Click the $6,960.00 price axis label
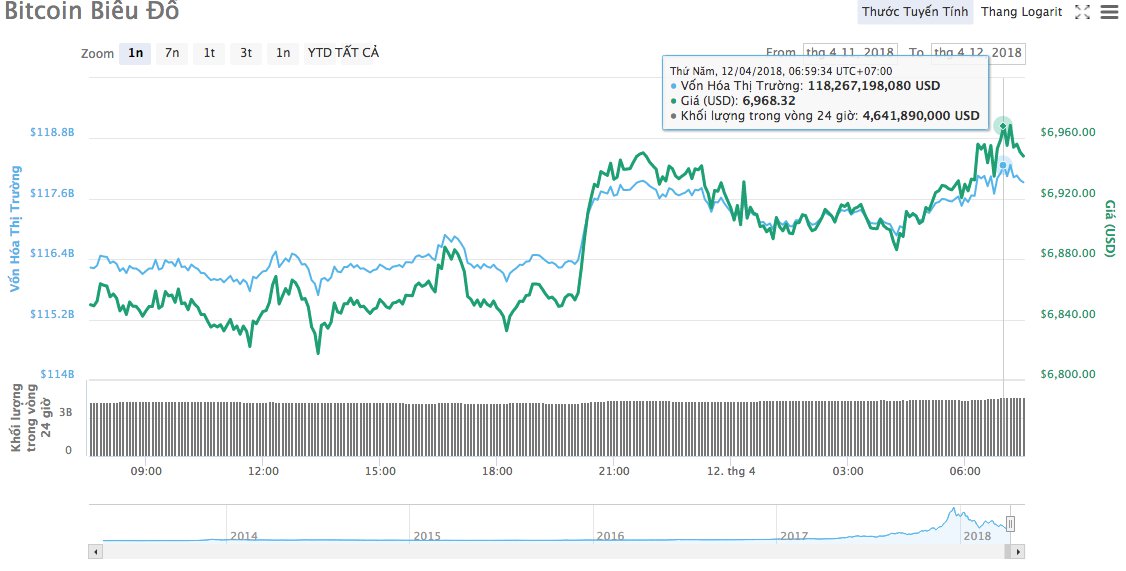 1068,132
